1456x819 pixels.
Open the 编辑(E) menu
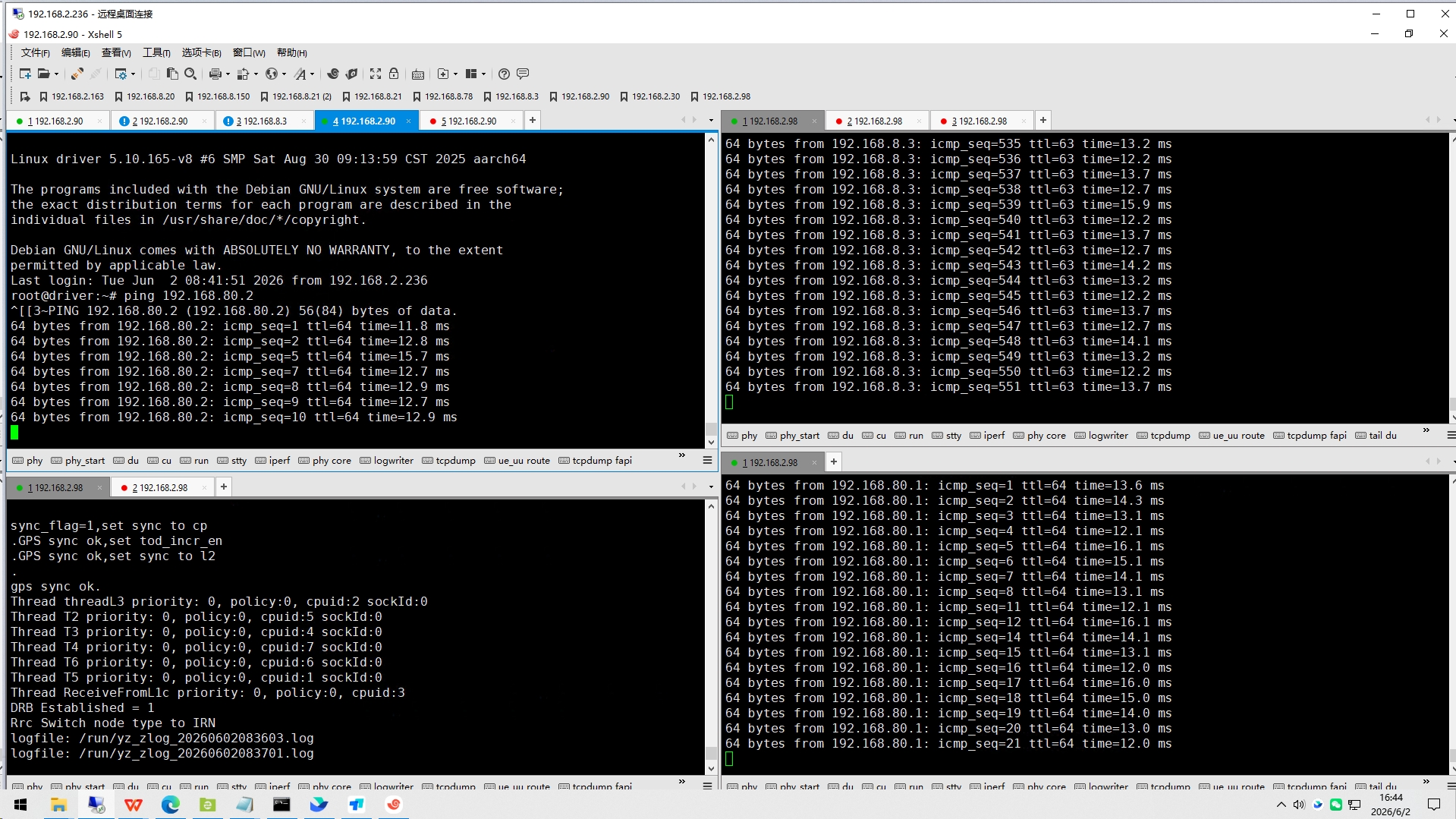(76, 52)
